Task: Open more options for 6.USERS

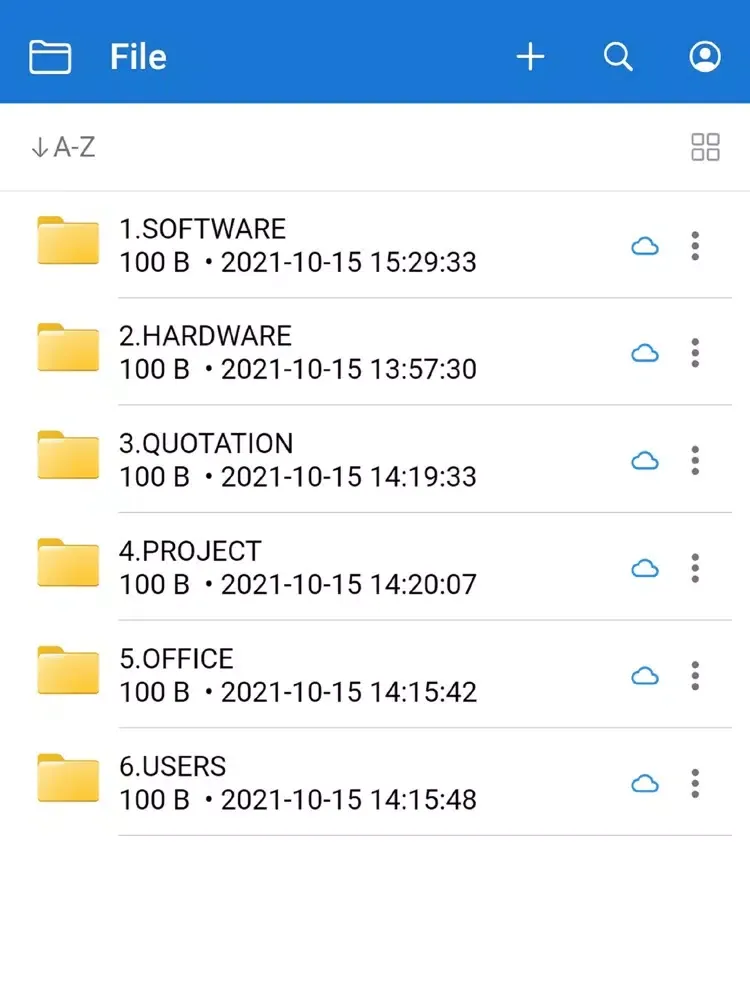Action: [x=695, y=783]
